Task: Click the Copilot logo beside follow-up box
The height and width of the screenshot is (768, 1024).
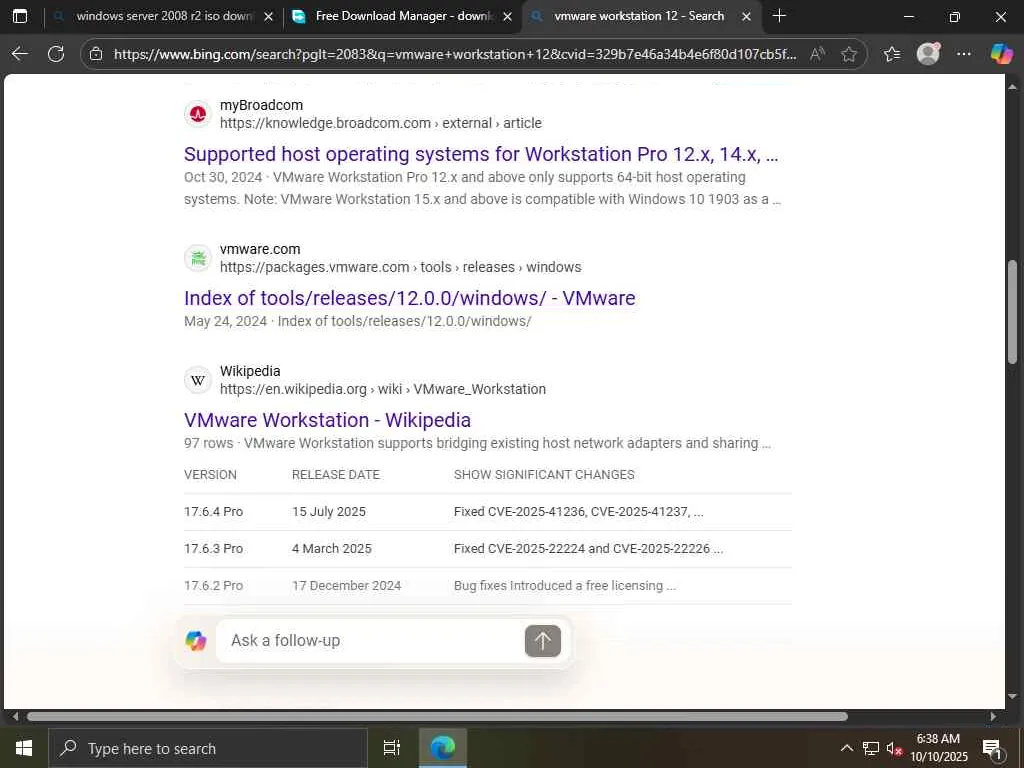Action: click(195, 641)
